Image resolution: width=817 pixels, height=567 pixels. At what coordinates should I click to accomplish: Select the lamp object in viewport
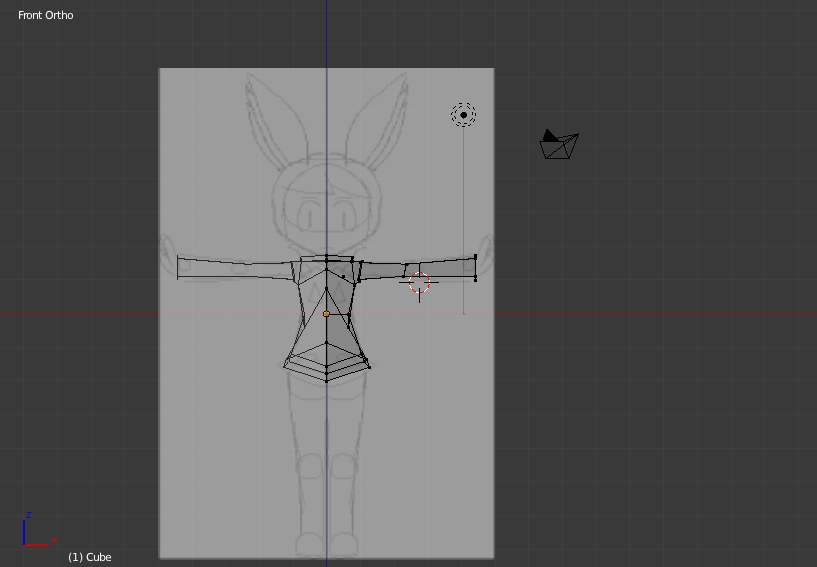(x=463, y=115)
